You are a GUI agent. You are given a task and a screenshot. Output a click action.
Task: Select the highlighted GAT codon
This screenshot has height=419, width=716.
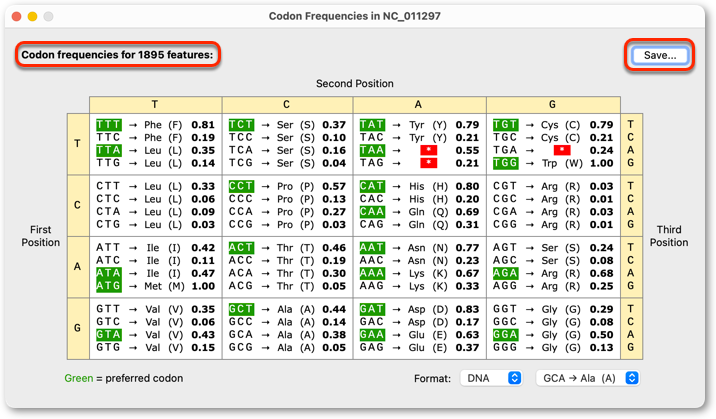(372, 309)
